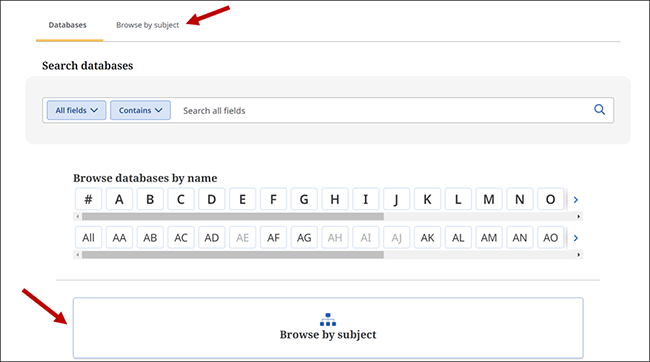Open the Browse by subject tab
This screenshot has height=362, width=650.
coord(148,25)
